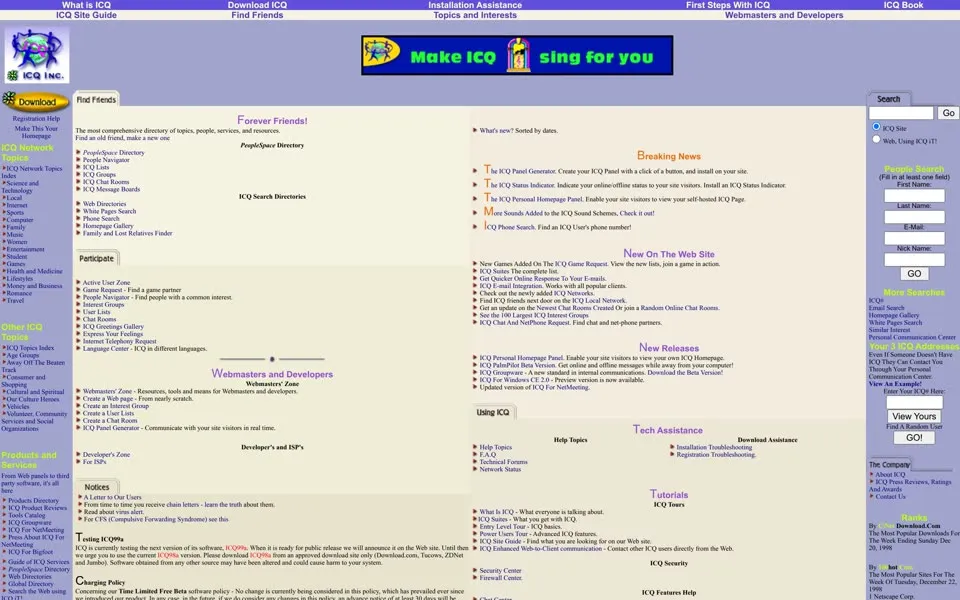The width and height of the screenshot is (960, 600).
Task: Open the Make ICQ sing for you banner
Action: tap(517, 56)
